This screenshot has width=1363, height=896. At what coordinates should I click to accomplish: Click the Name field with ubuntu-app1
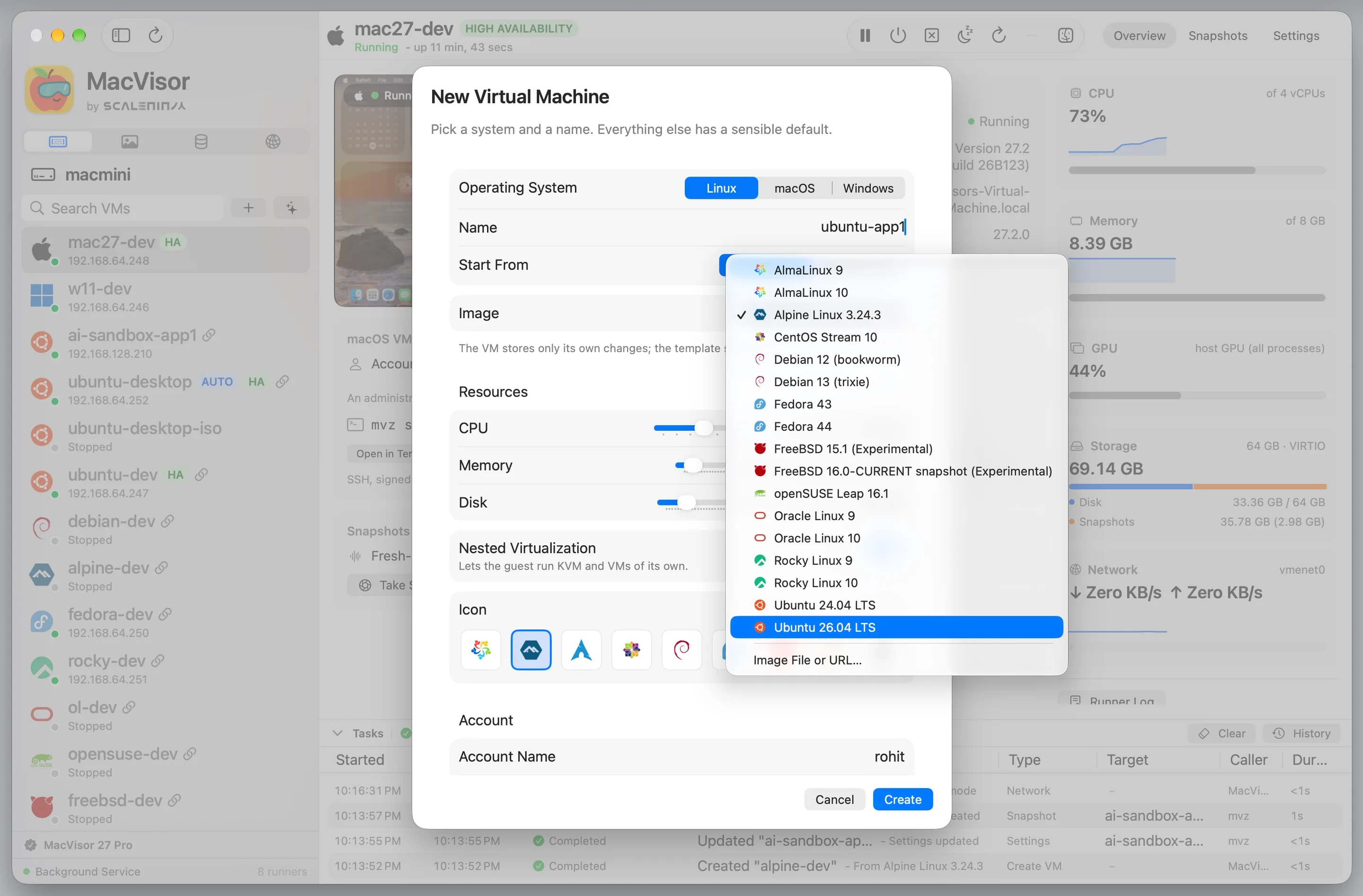(681, 228)
